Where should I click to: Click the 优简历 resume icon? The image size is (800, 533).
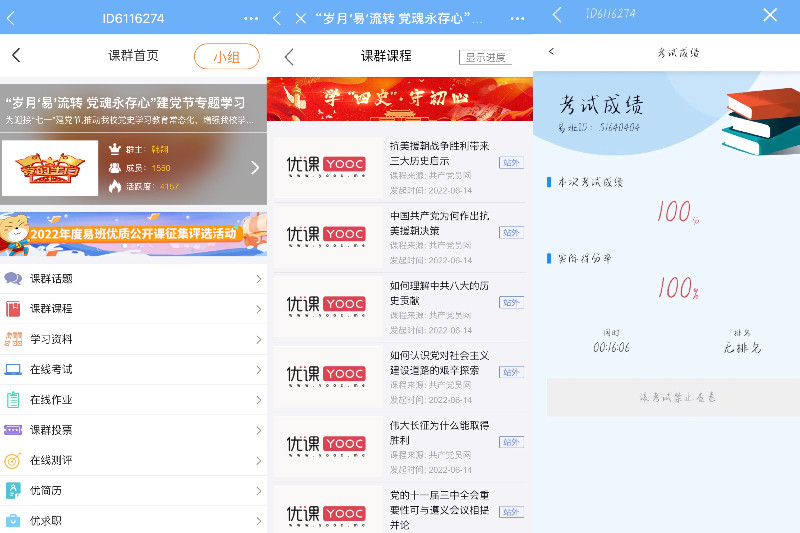[13, 490]
